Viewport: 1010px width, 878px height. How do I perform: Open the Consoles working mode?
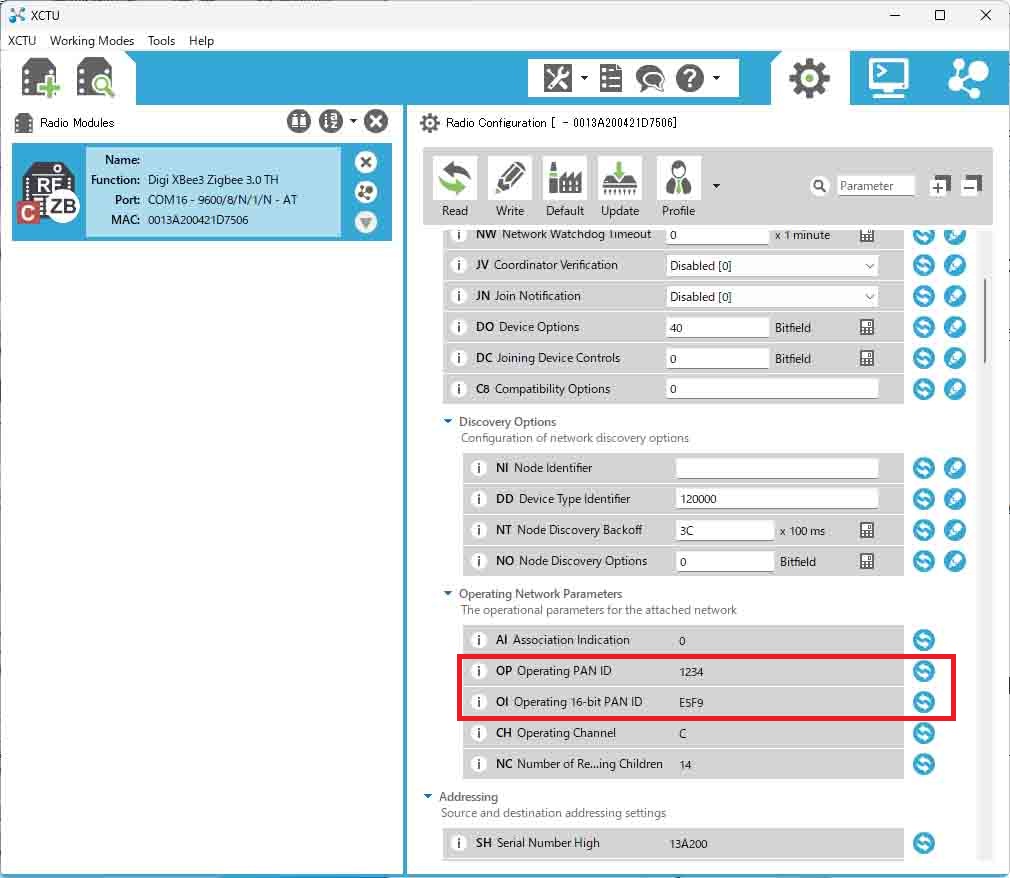888,78
